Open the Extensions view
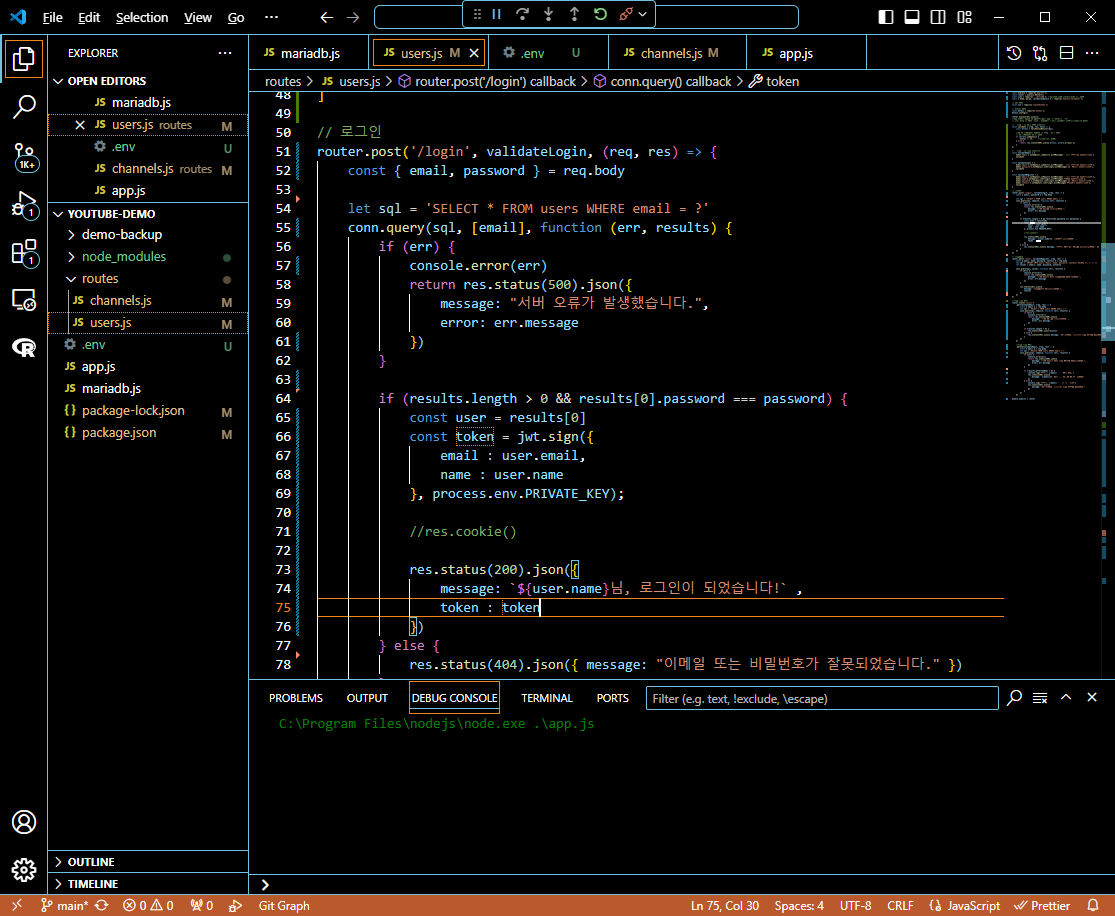Screen dimensions: 1115x916 [24, 252]
